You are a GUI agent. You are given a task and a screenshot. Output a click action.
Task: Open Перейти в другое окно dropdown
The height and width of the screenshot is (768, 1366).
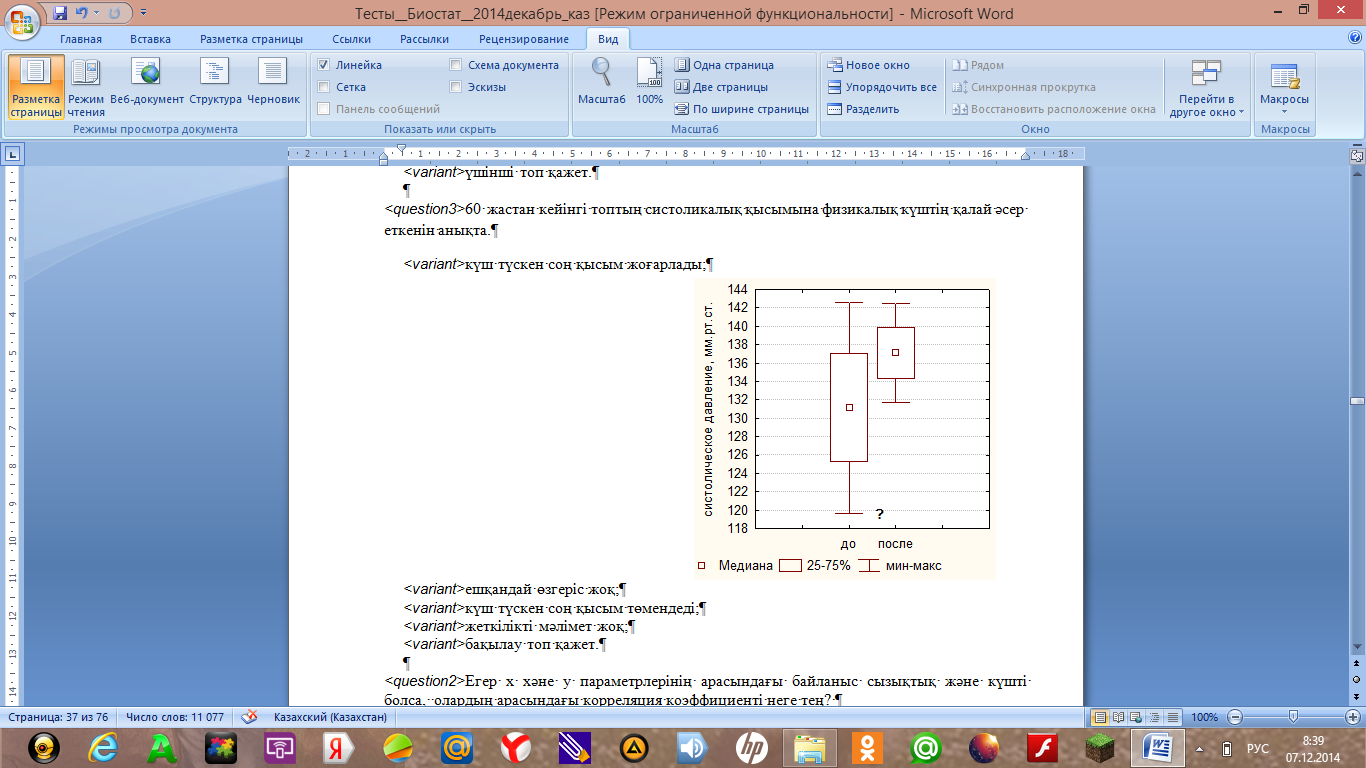pos(1206,88)
